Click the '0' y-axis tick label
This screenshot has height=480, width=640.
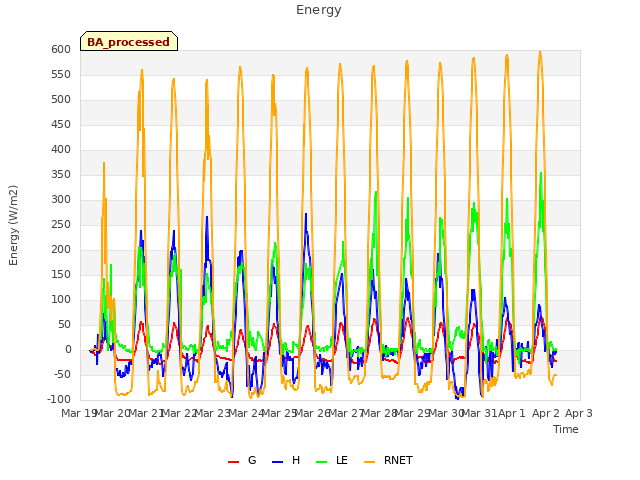point(68,349)
